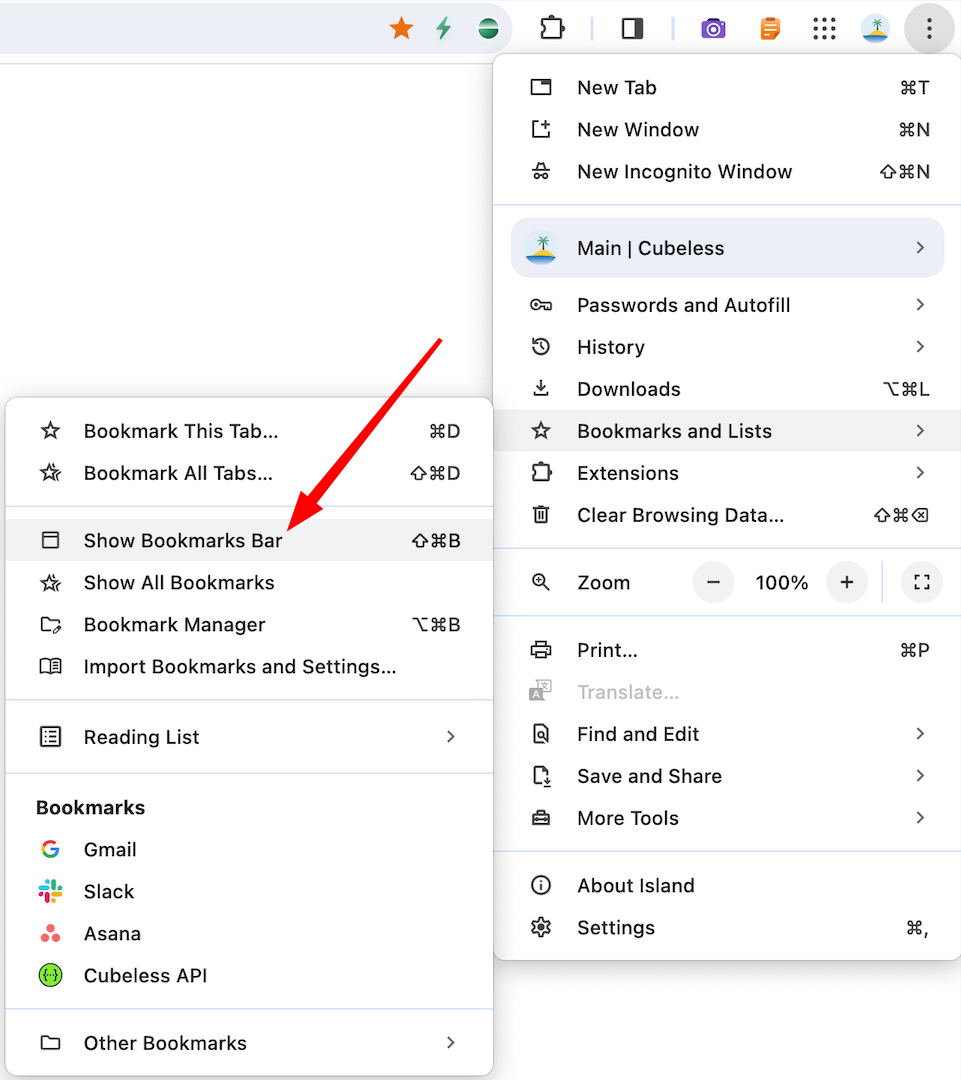Enter fullscreen with the fullscreen icon
Screen dimensions: 961x1080
pos(922,583)
